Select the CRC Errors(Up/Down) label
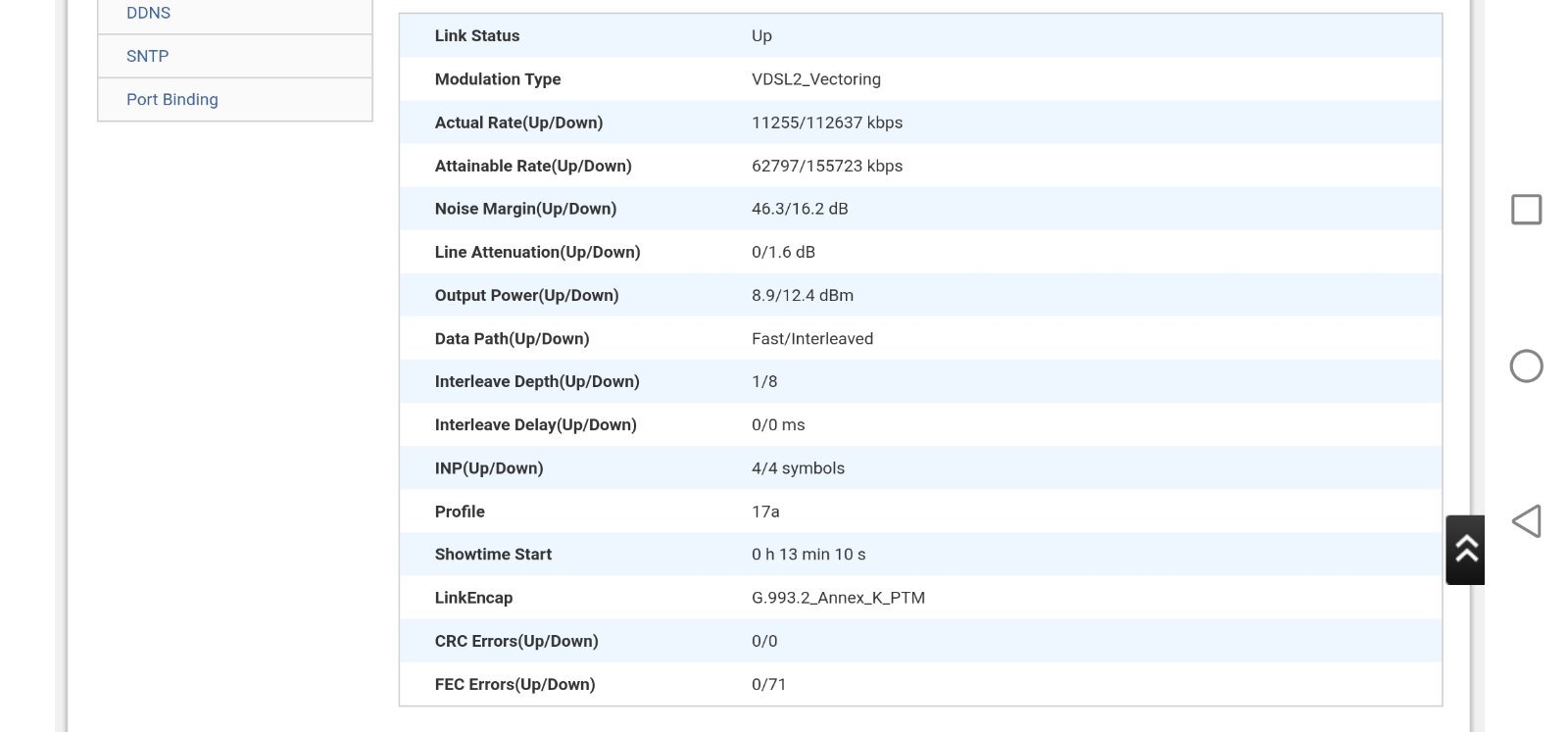Viewport: 1568px width, 732px height. tap(516, 641)
